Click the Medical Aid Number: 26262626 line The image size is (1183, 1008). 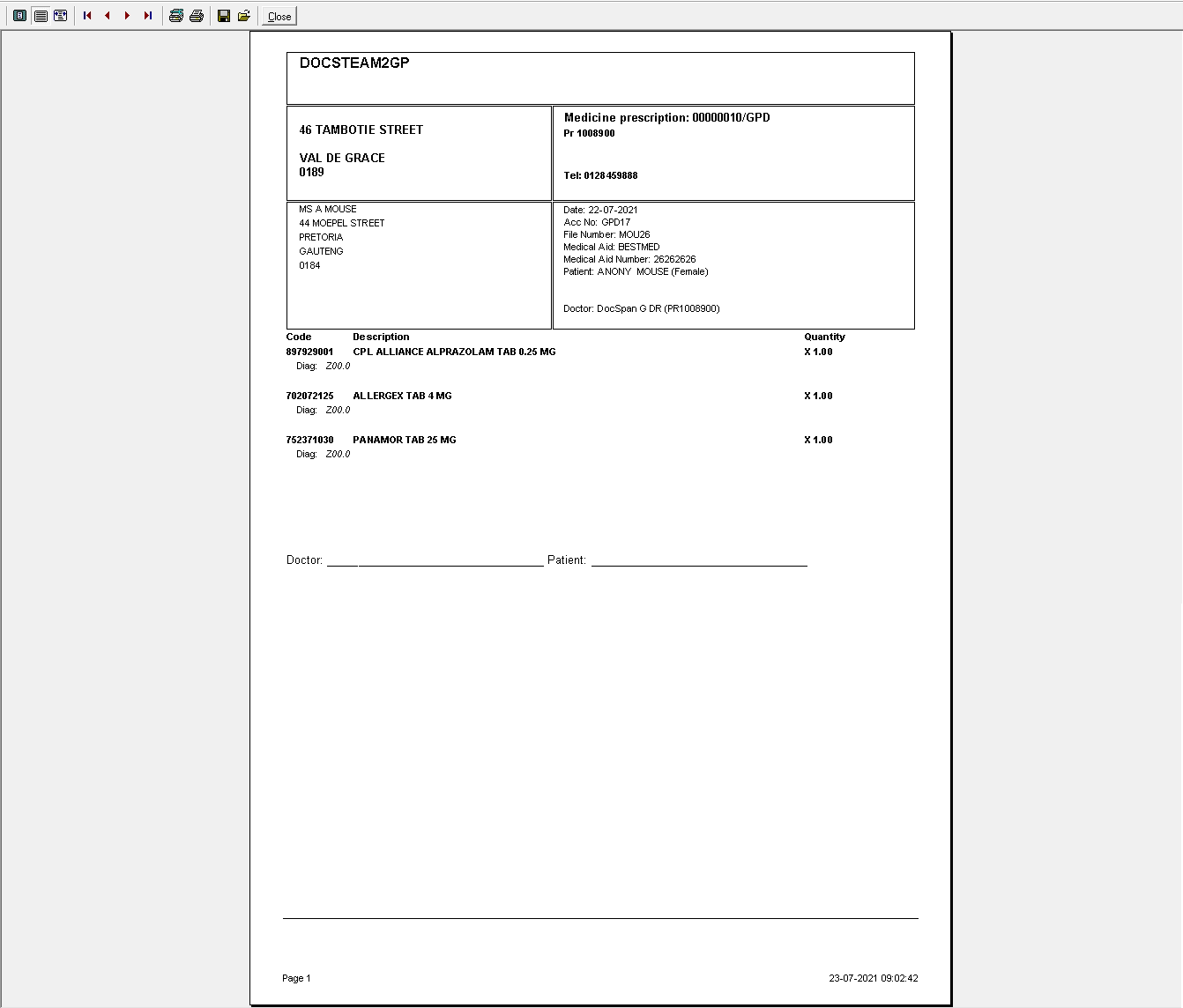point(629,259)
